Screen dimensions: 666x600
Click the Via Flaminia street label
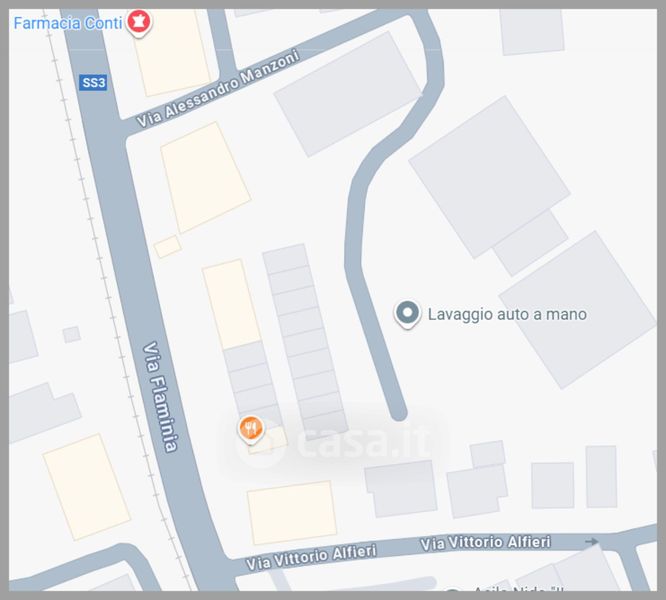click(160, 396)
